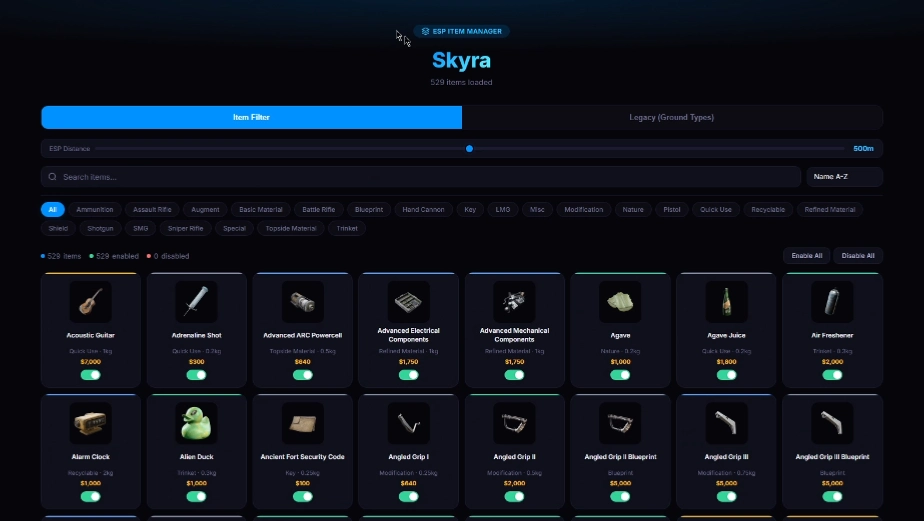Filter items by Special chip
The height and width of the screenshot is (521, 924).
coord(234,228)
